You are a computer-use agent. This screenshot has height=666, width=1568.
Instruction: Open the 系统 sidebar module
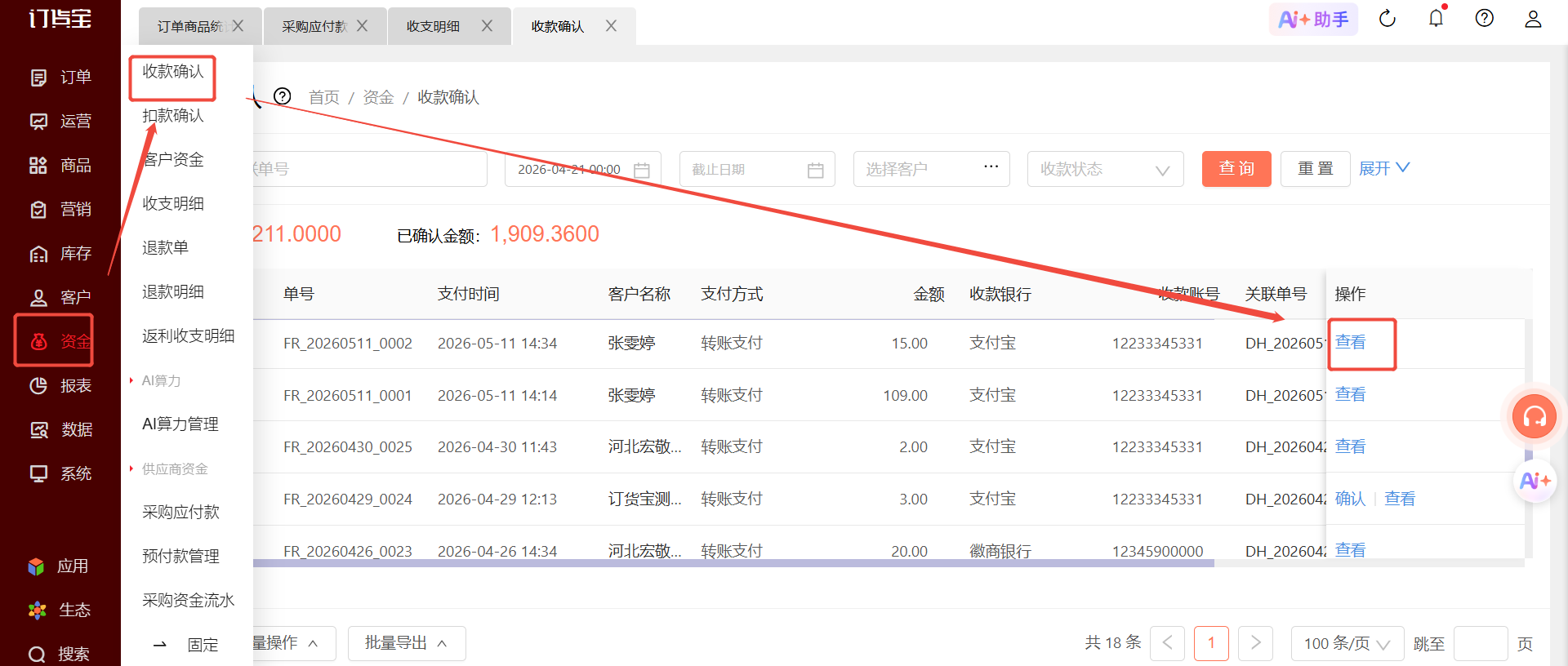tap(60, 474)
